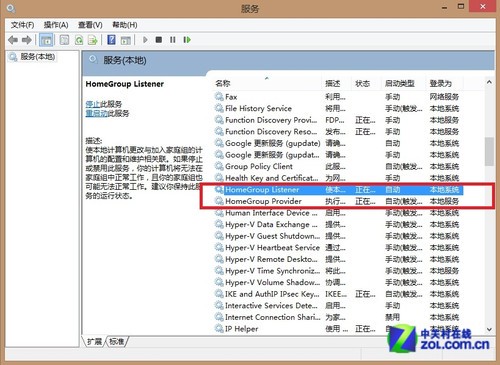Sort the list by the 启动类型 column header
This screenshot has height=365, width=500.
[403, 83]
